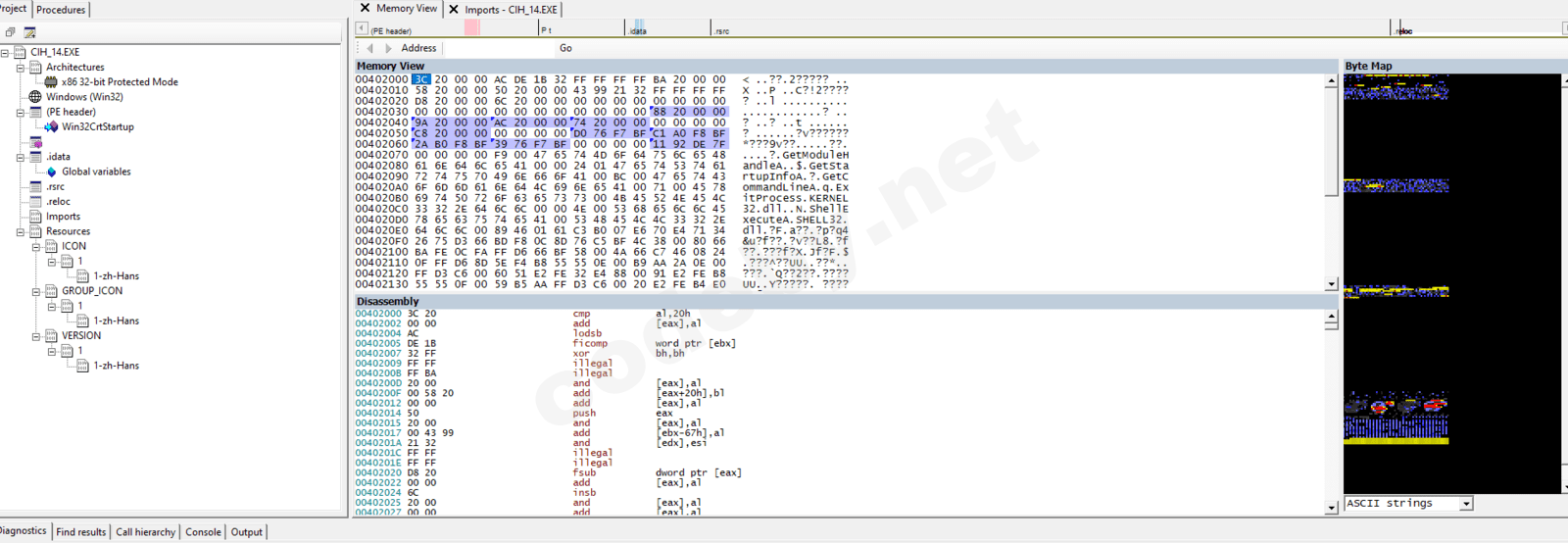This screenshot has width=1568, height=543.
Task: Select 1-zh-Hans under the ICON resource
Action: pyautogui.click(x=117, y=276)
